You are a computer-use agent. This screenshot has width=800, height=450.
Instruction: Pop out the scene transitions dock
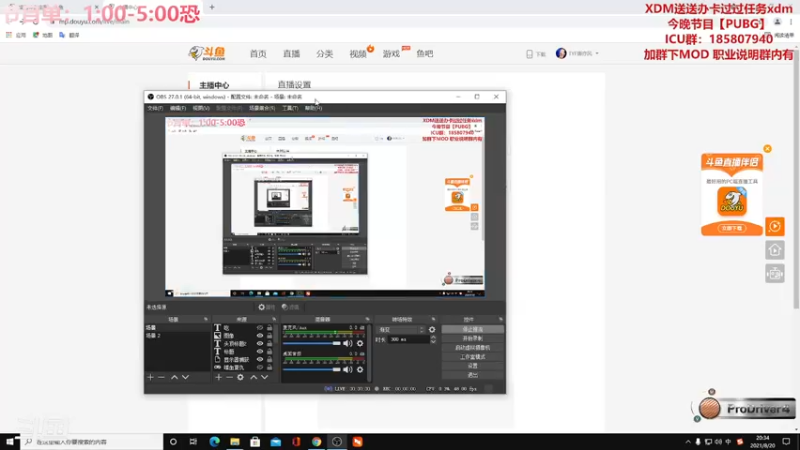[x=433, y=319]
